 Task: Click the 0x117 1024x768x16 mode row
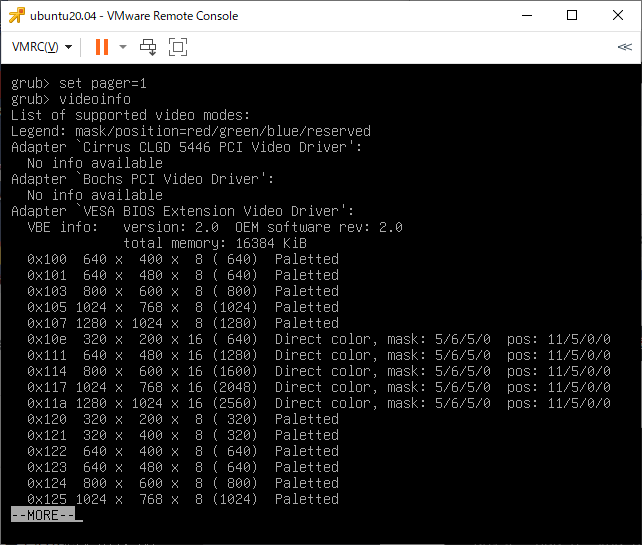319,387
